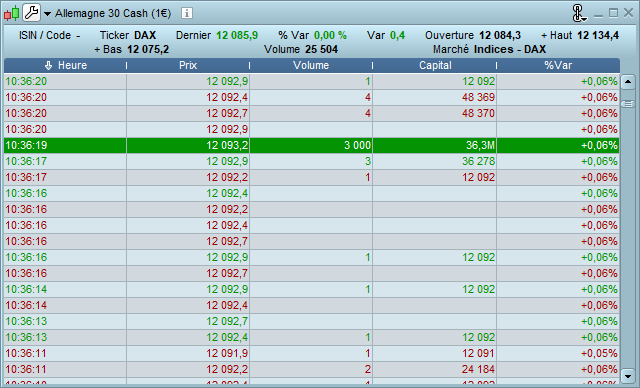Click the Dernier value 12 085,9

[237, 35]
